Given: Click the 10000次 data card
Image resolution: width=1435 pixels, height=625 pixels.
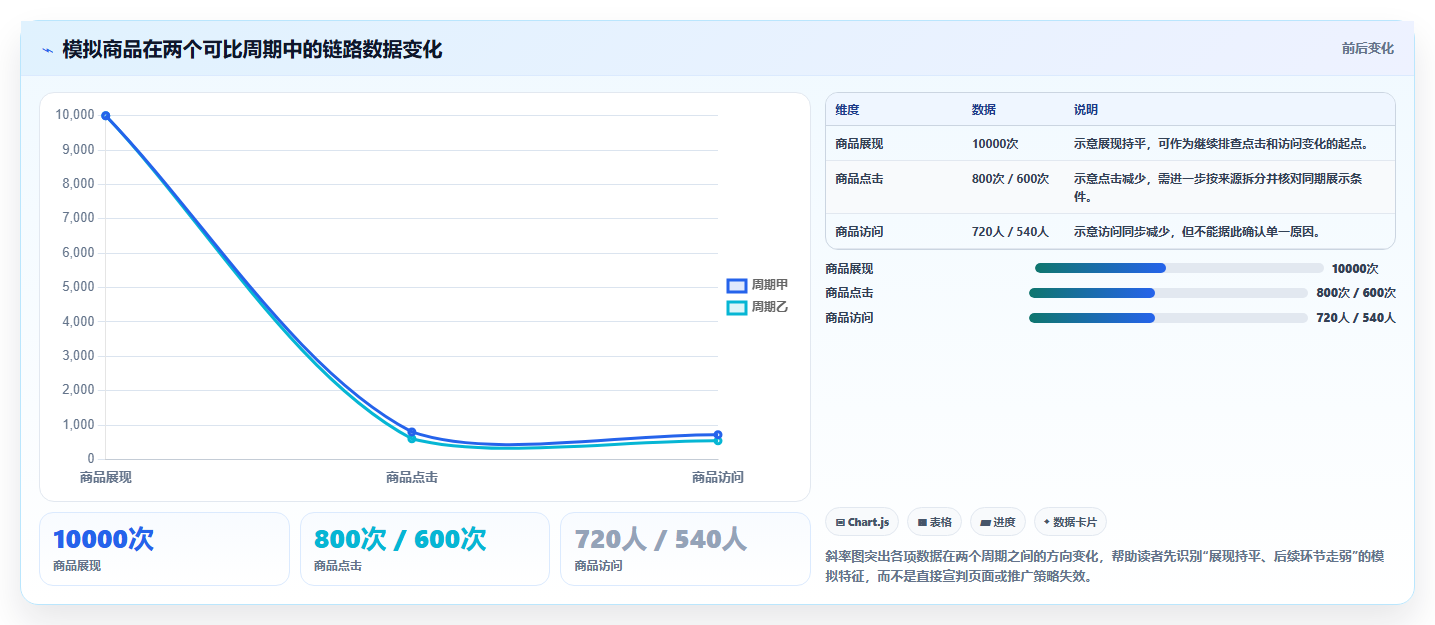Looking at the screenshot, I should 164,549.
